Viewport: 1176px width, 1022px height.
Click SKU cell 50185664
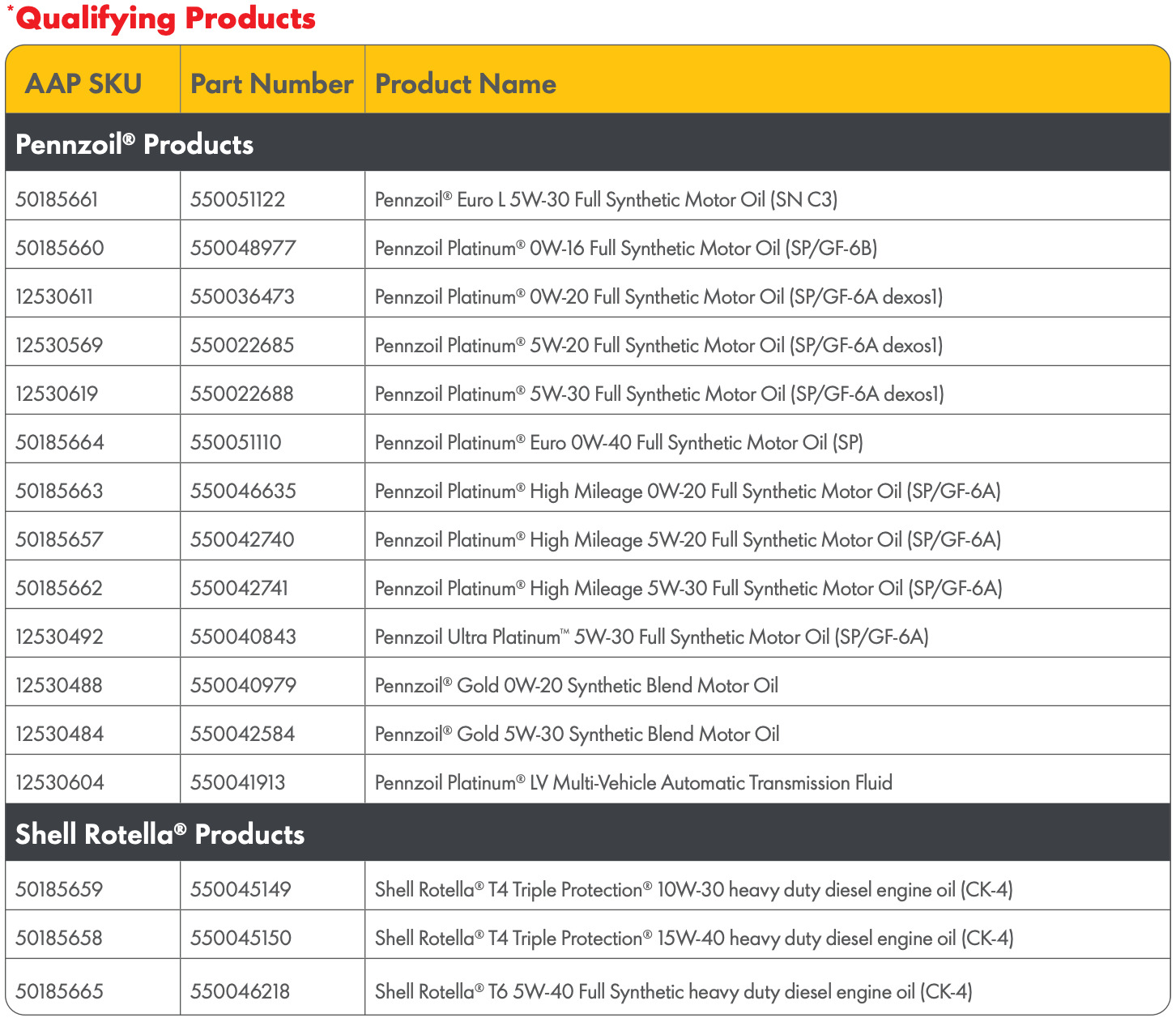tap(60, 442)
